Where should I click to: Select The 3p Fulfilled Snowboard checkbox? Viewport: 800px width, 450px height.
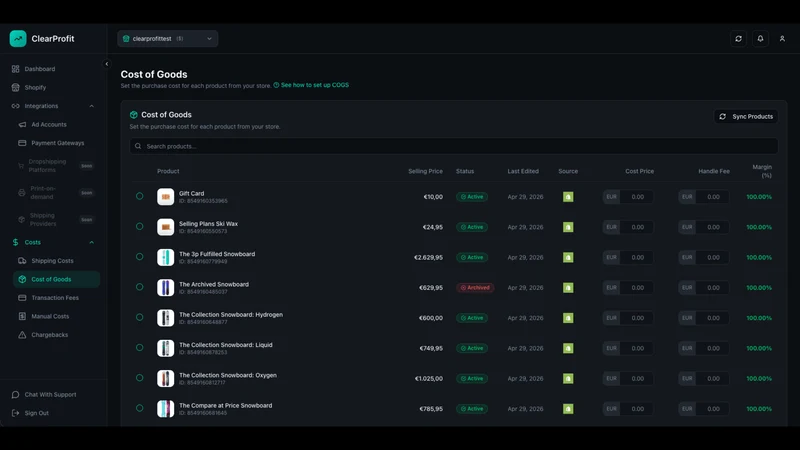(139, 257)
